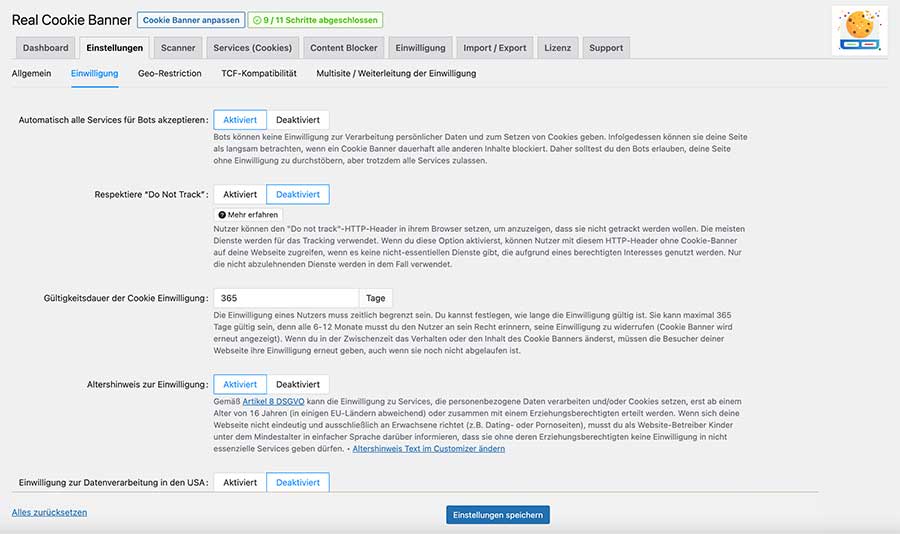This screenshot has width=900, height=534.
Task: Switch to Services (Cookies) tab
Action: coord(252,47)
